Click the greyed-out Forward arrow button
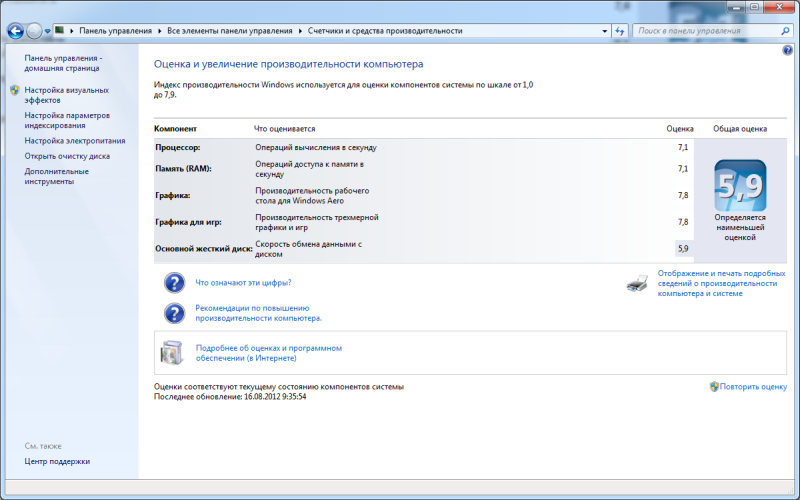The image size is (800, 500). pyautogui.click(x=34, y=31)
